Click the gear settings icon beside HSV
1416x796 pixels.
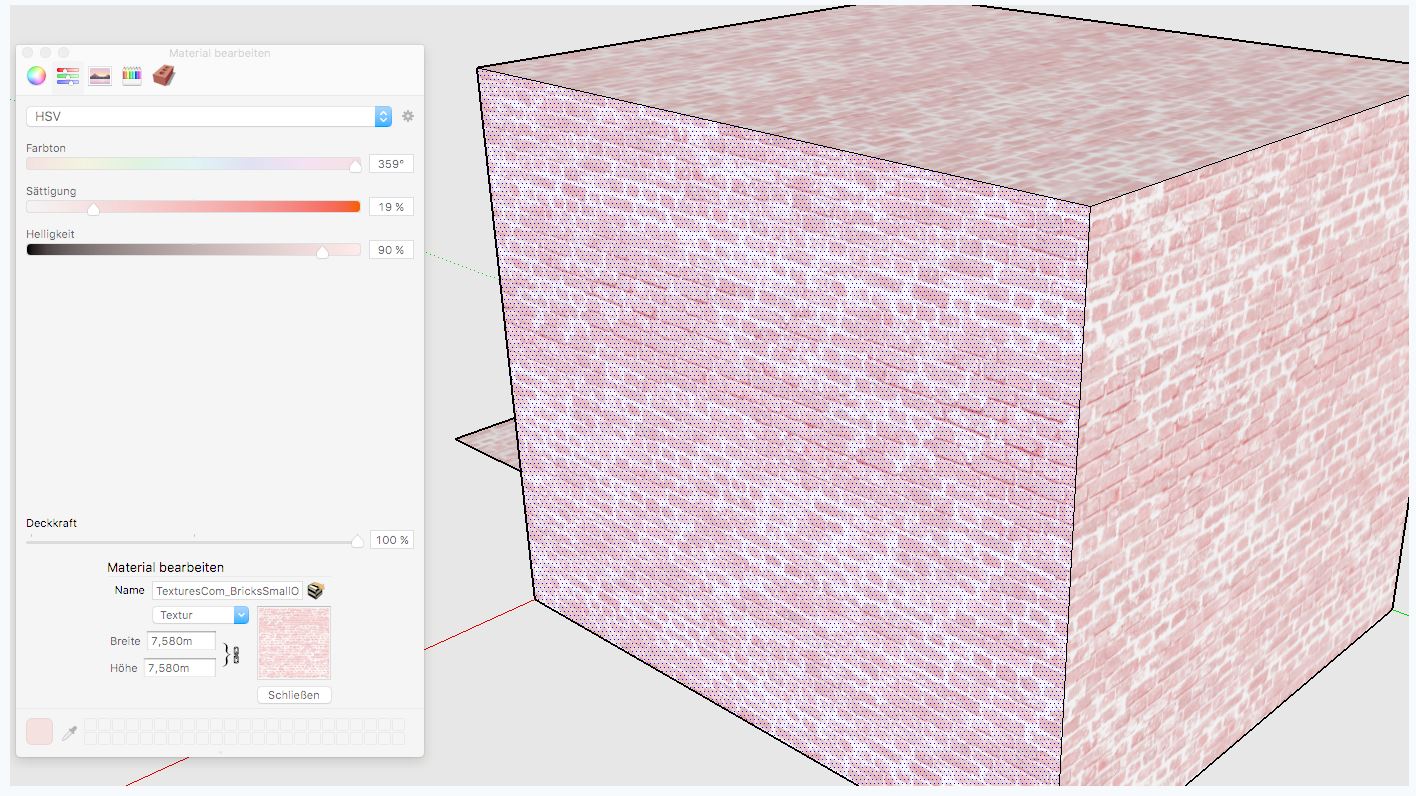408,116
